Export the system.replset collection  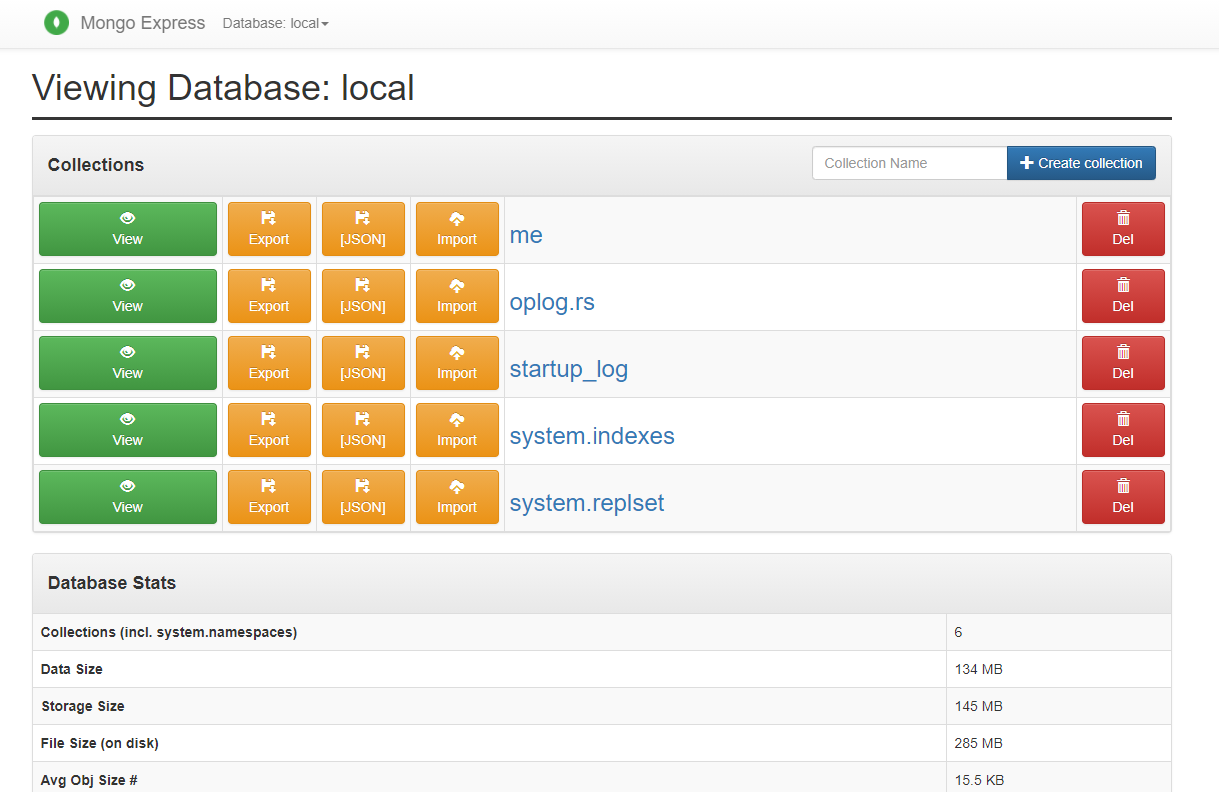(x=269, y=497)
